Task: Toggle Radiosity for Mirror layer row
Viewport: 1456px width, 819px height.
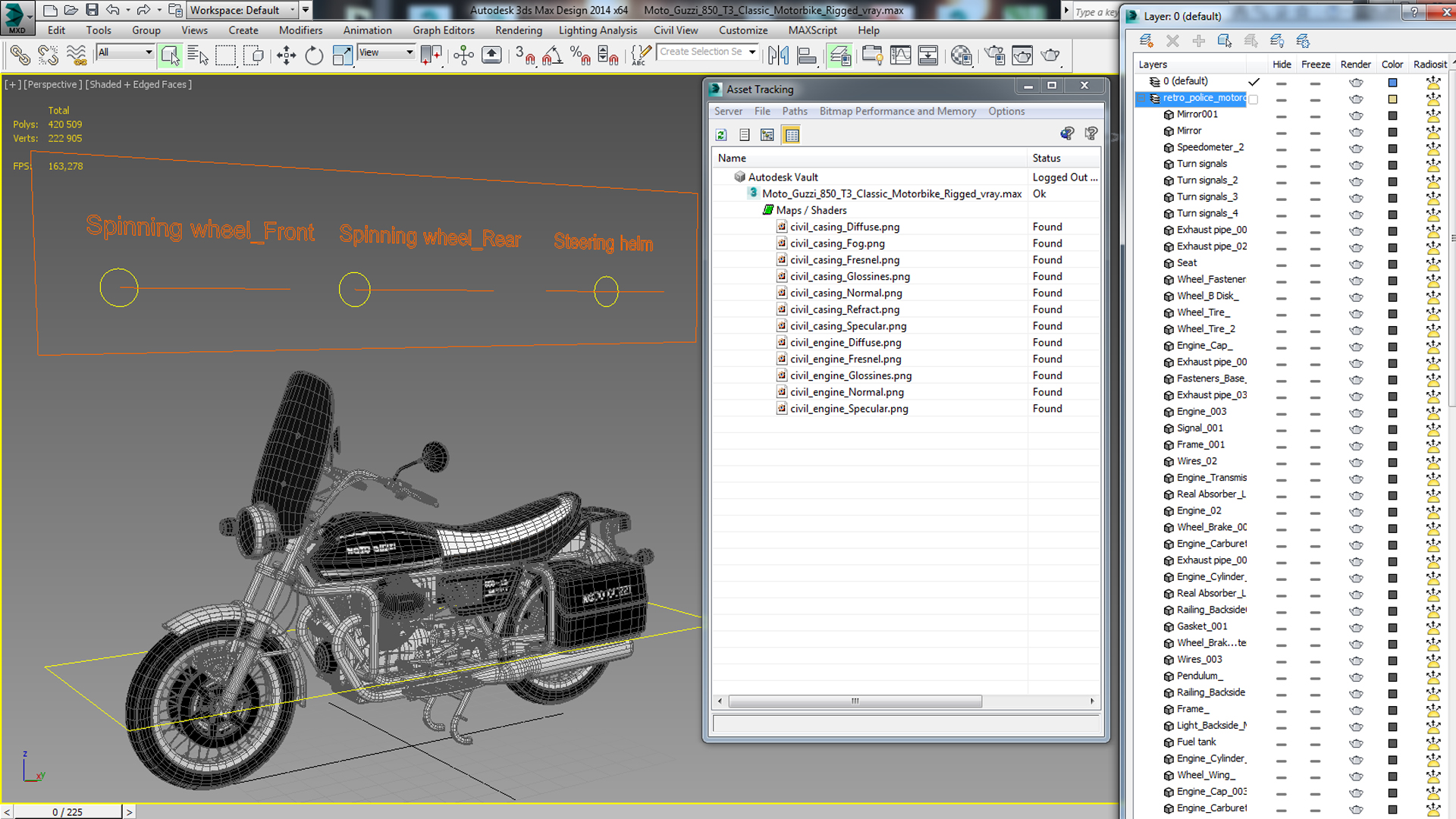Action: [1432, 132]
